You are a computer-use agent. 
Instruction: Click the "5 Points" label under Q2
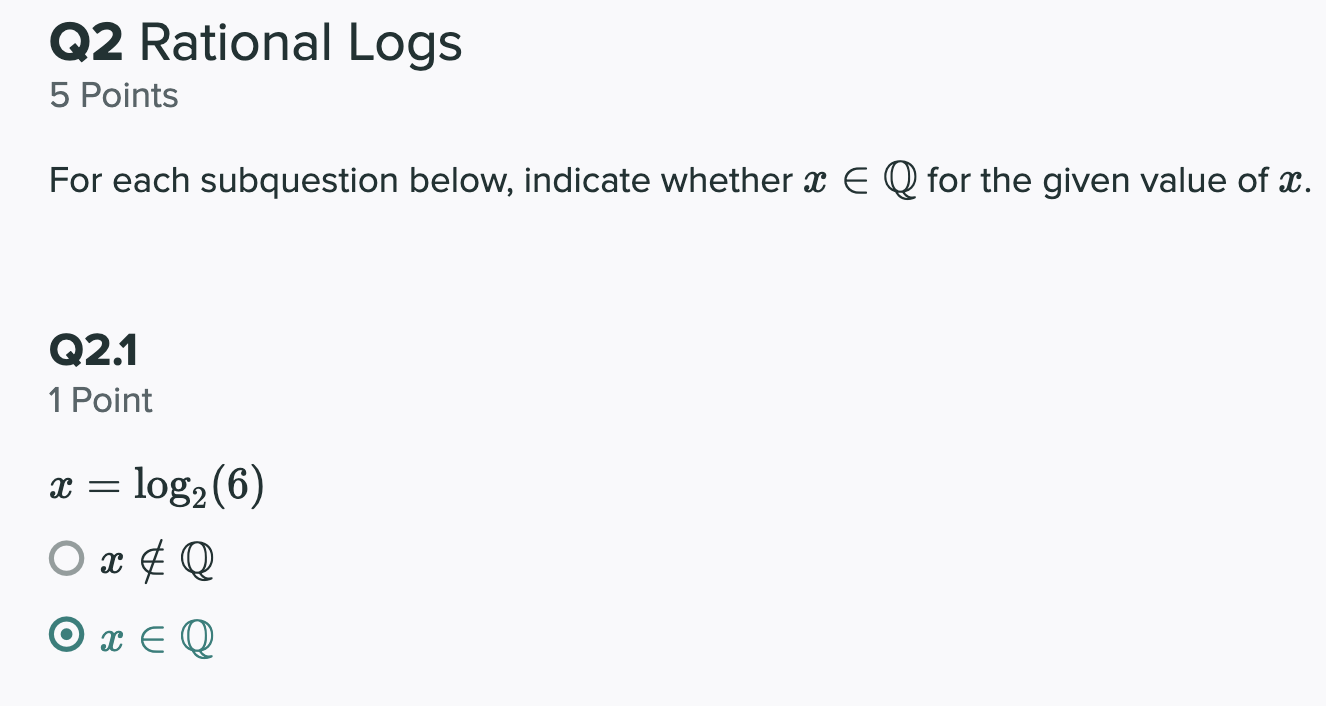point(112,96)
